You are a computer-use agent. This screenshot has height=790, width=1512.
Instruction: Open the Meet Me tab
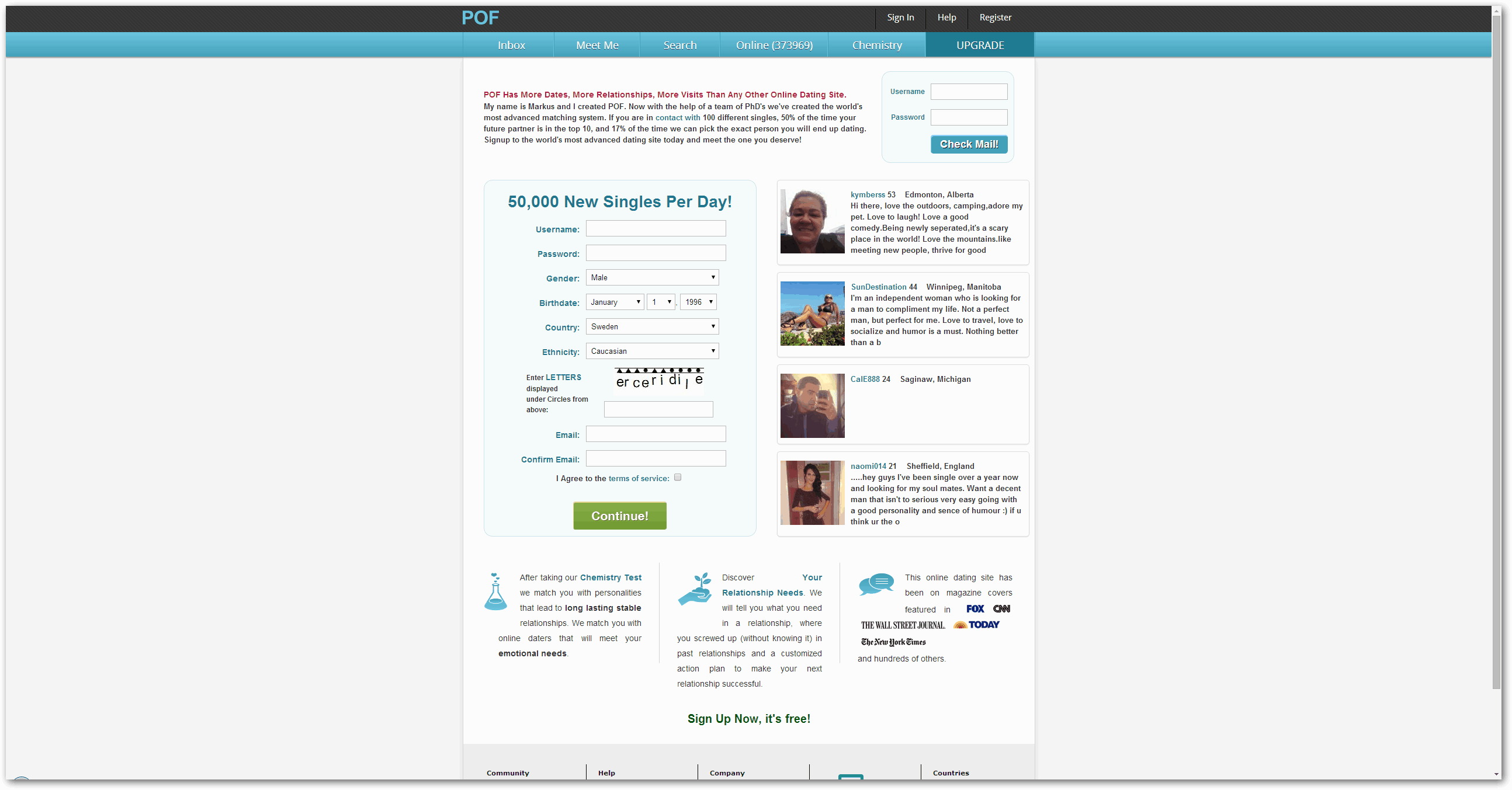click(597, 45)
